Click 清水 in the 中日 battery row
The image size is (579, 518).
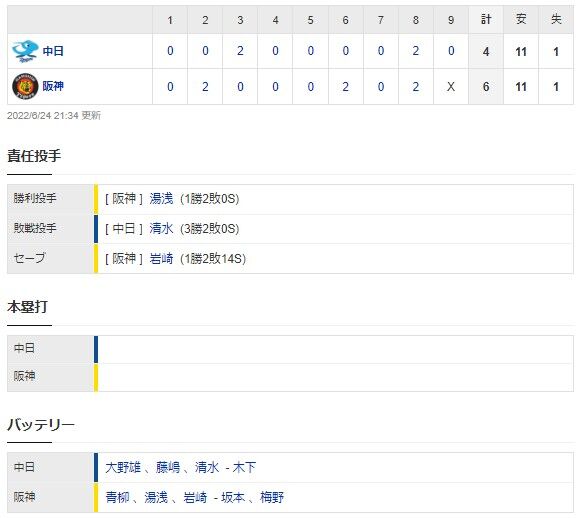(x=207, y=468)
